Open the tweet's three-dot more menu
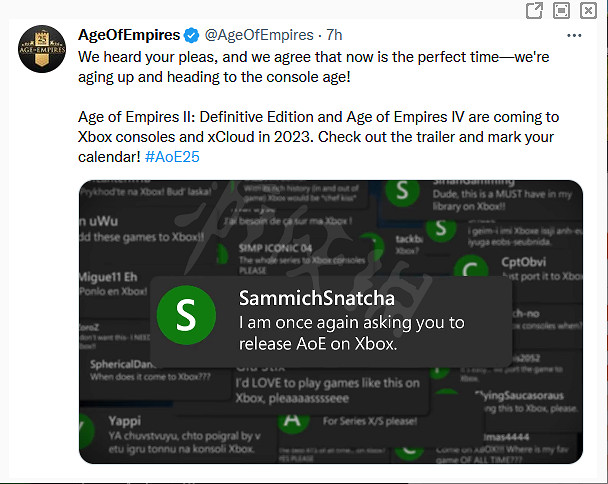The image size is (608, 484). pyautogui.click(x=574, y=35)
